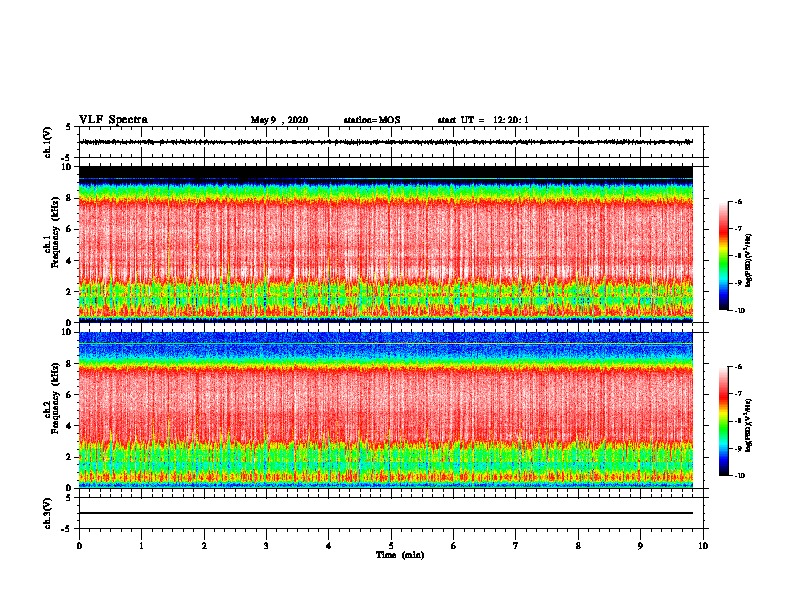This screenshot has height=612, width=792.
Task: Click the "10" tick on the time axis
Action: (703, 546)
